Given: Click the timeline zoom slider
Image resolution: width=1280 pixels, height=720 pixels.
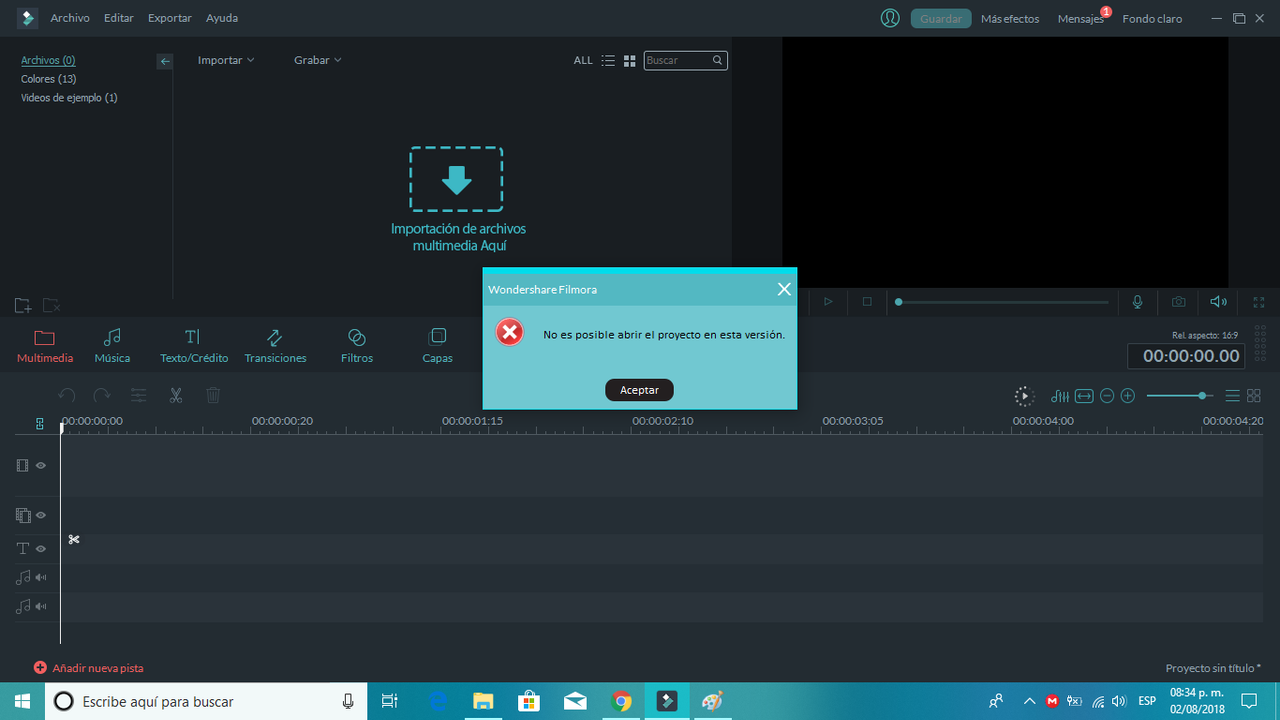Looking at the screenshot, I should click(1180, 396).
